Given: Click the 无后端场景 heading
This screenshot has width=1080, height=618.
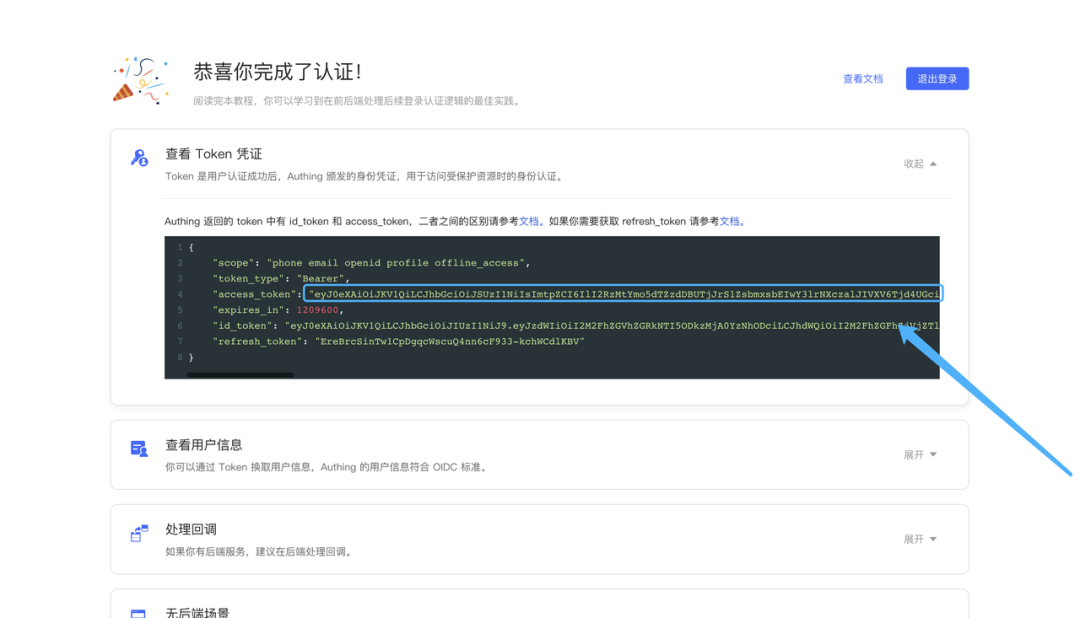Looking at the screenshot, I should [x=197, y=612].
